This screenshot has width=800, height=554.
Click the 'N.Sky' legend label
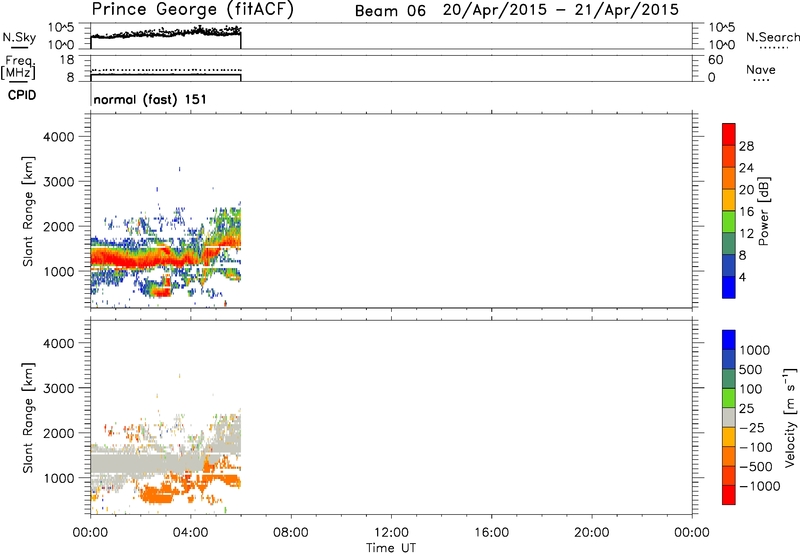[19, 37]
